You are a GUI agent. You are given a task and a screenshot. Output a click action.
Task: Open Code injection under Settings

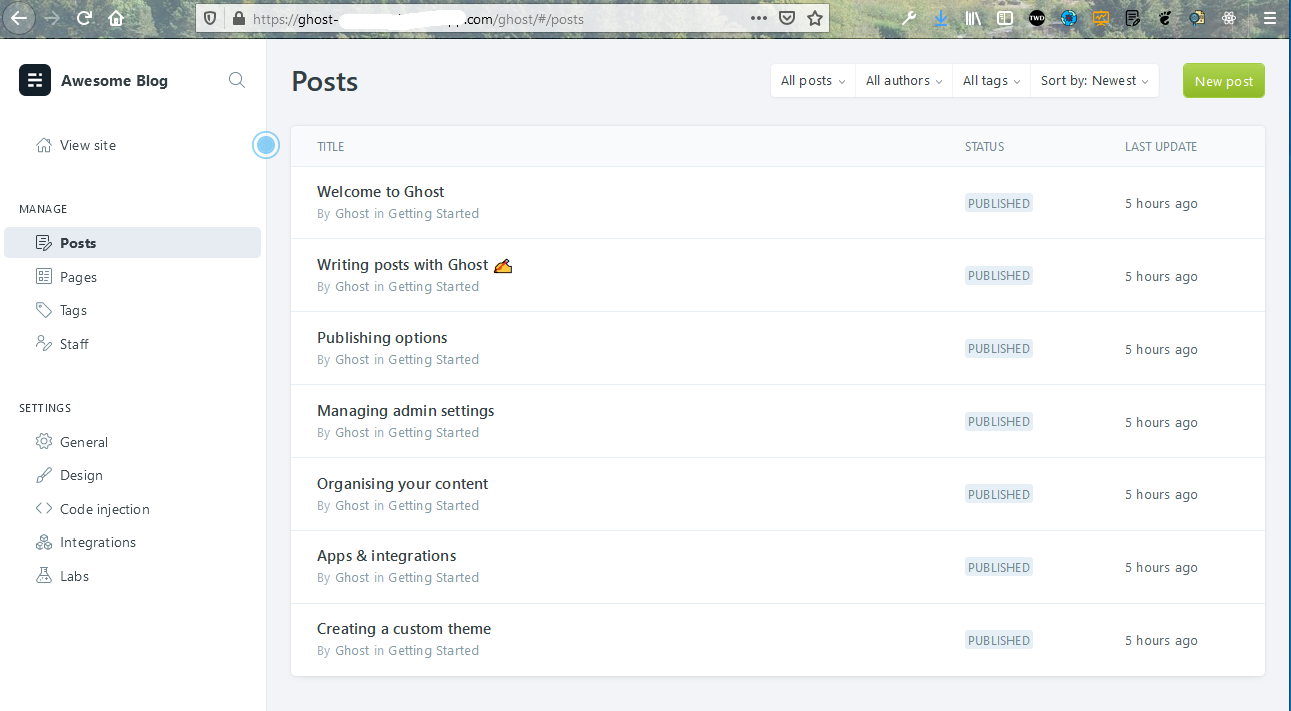tap(132, 509)
